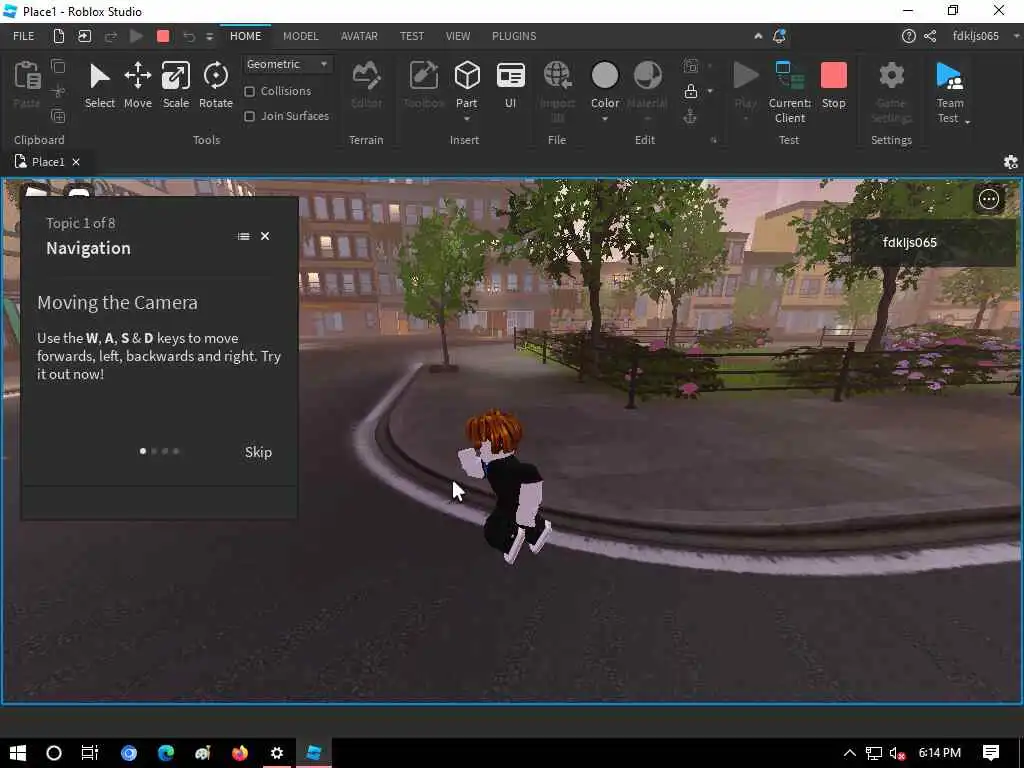The width and height of the screenshot is (1024, 768).
Task: Open the UI insert tool
Action: coord(511,76)
